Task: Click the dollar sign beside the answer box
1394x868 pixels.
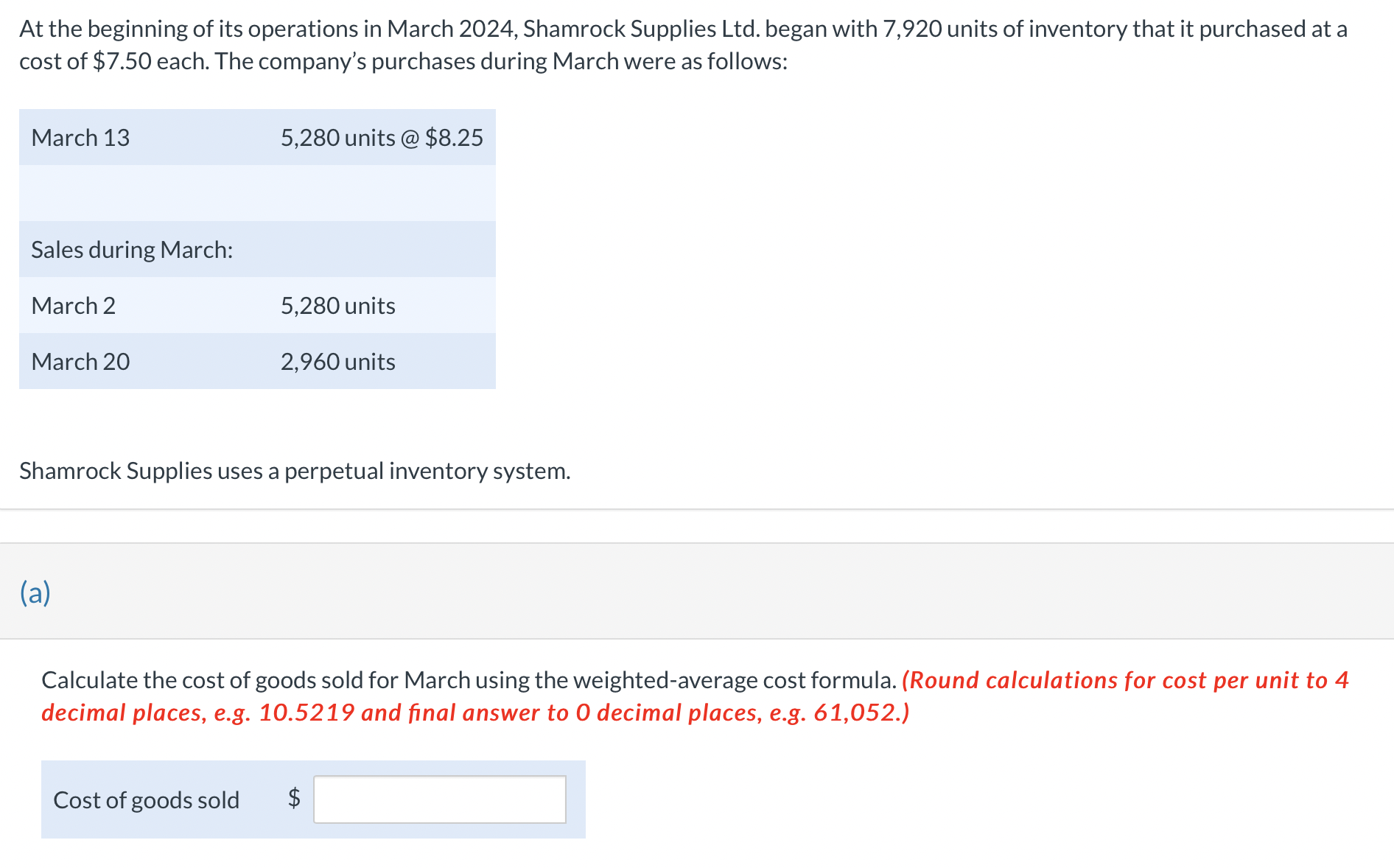Action: coord(294,798)
